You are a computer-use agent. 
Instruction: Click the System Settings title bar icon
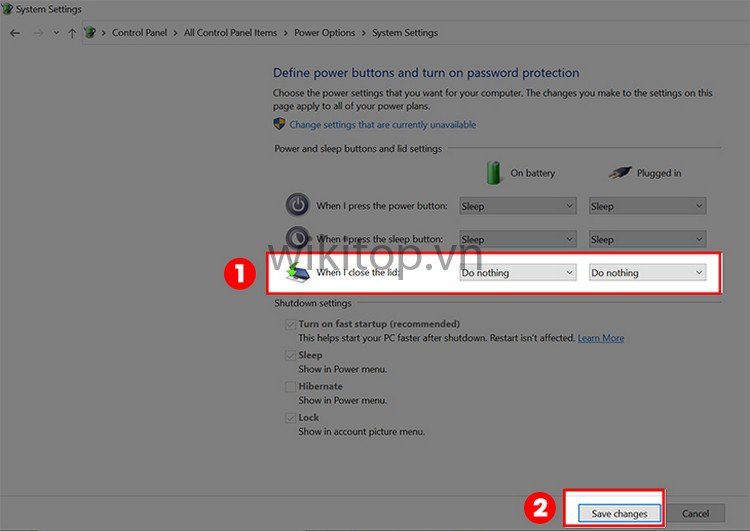click(x=8, y=9)
